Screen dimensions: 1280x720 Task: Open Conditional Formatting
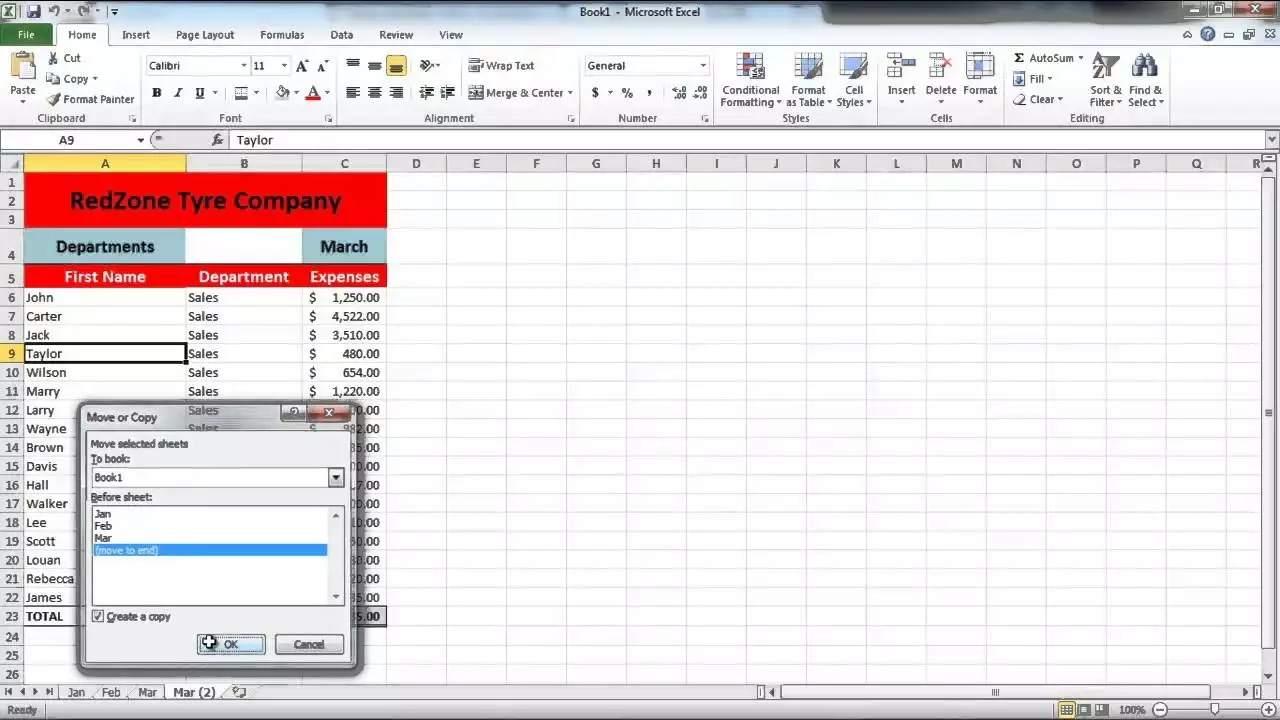pos(750,80)
